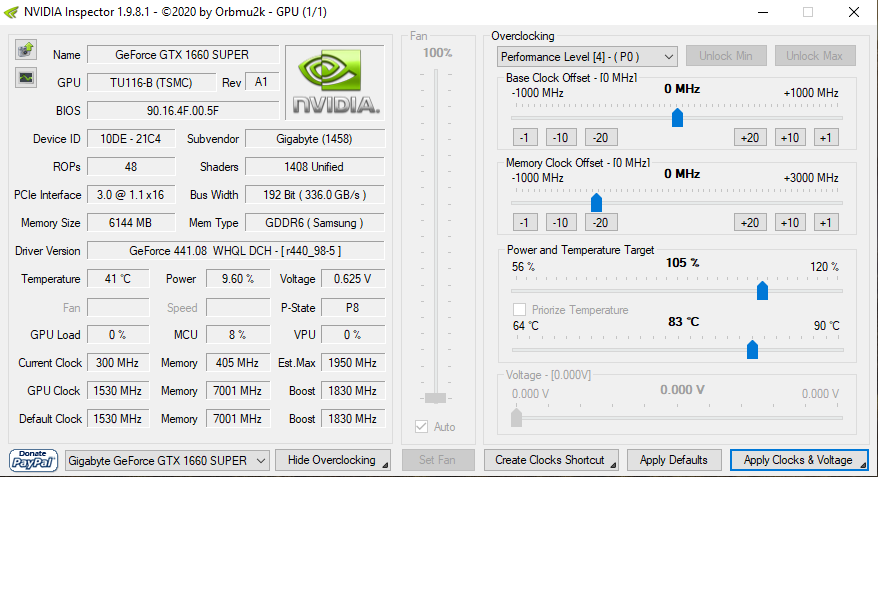
Task: Decrease Base Clock Offset by 10
Action: coord(561,137)
